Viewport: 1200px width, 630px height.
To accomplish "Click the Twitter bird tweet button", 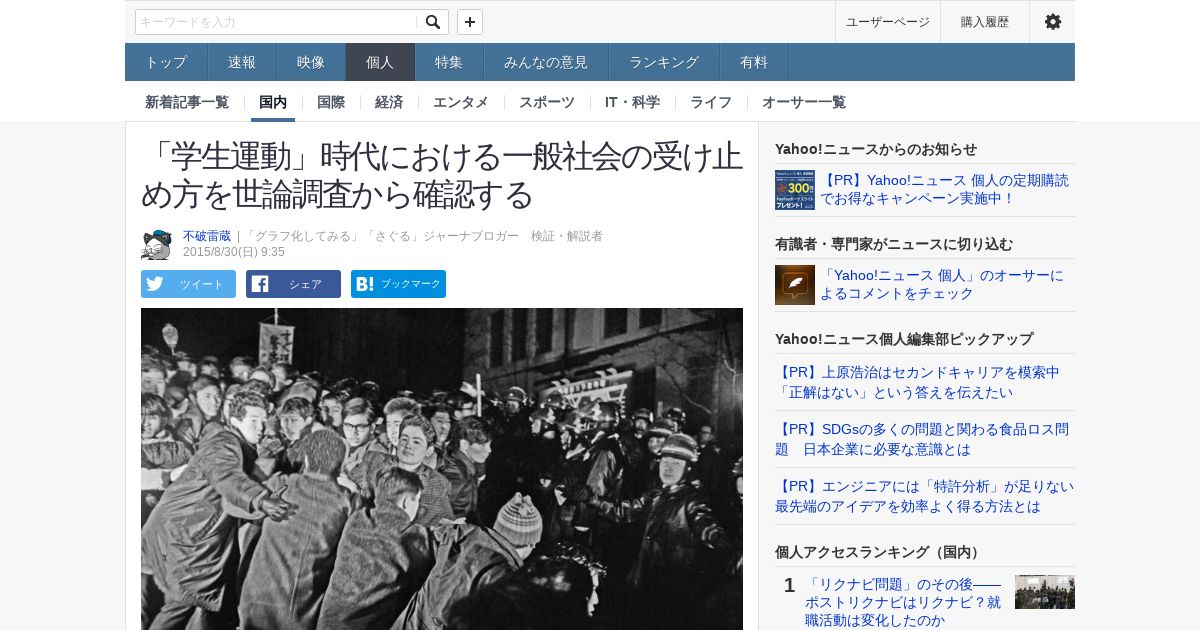I will pos(188,284).
